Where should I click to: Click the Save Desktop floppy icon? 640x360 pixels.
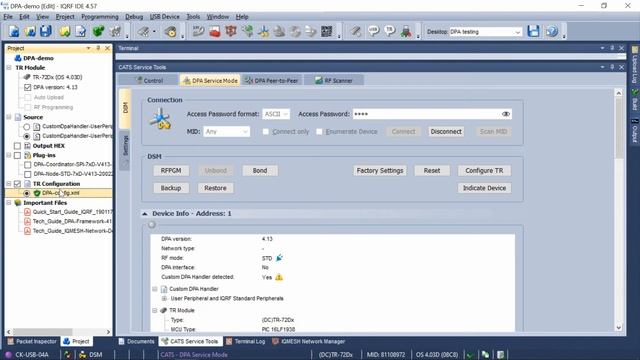[x=533, y=31]
